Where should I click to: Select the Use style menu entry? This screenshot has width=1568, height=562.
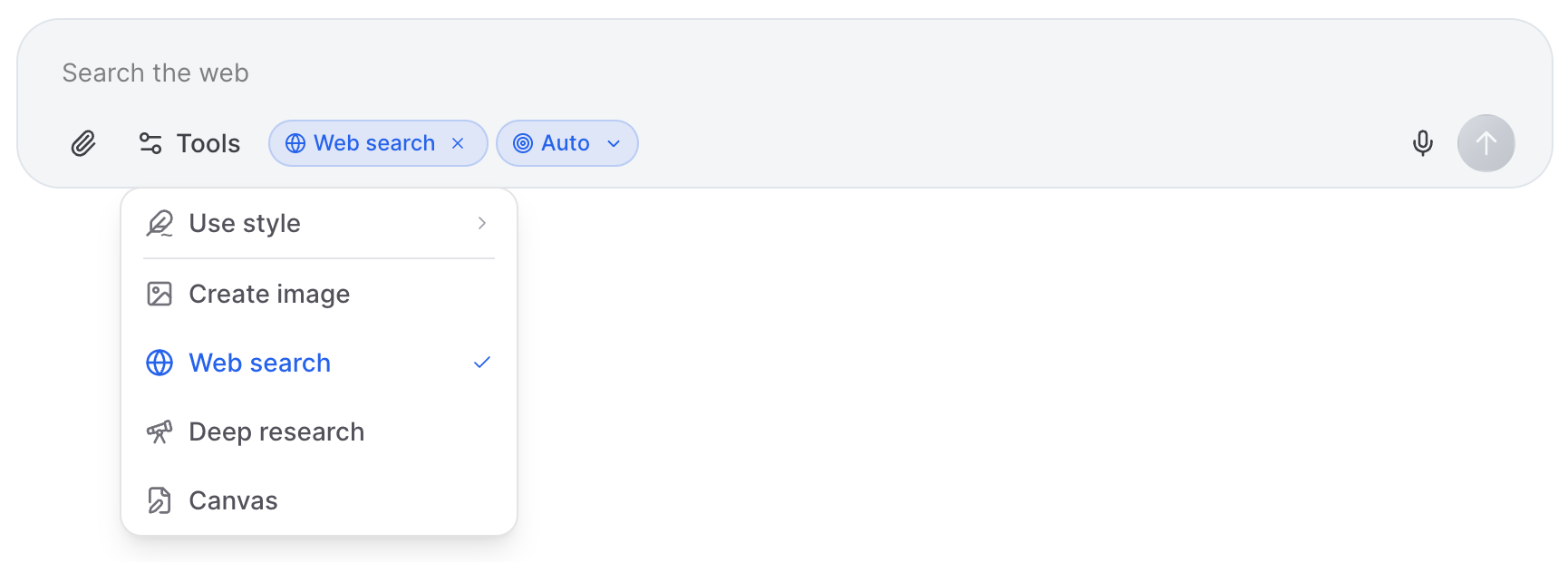[244, 223]
